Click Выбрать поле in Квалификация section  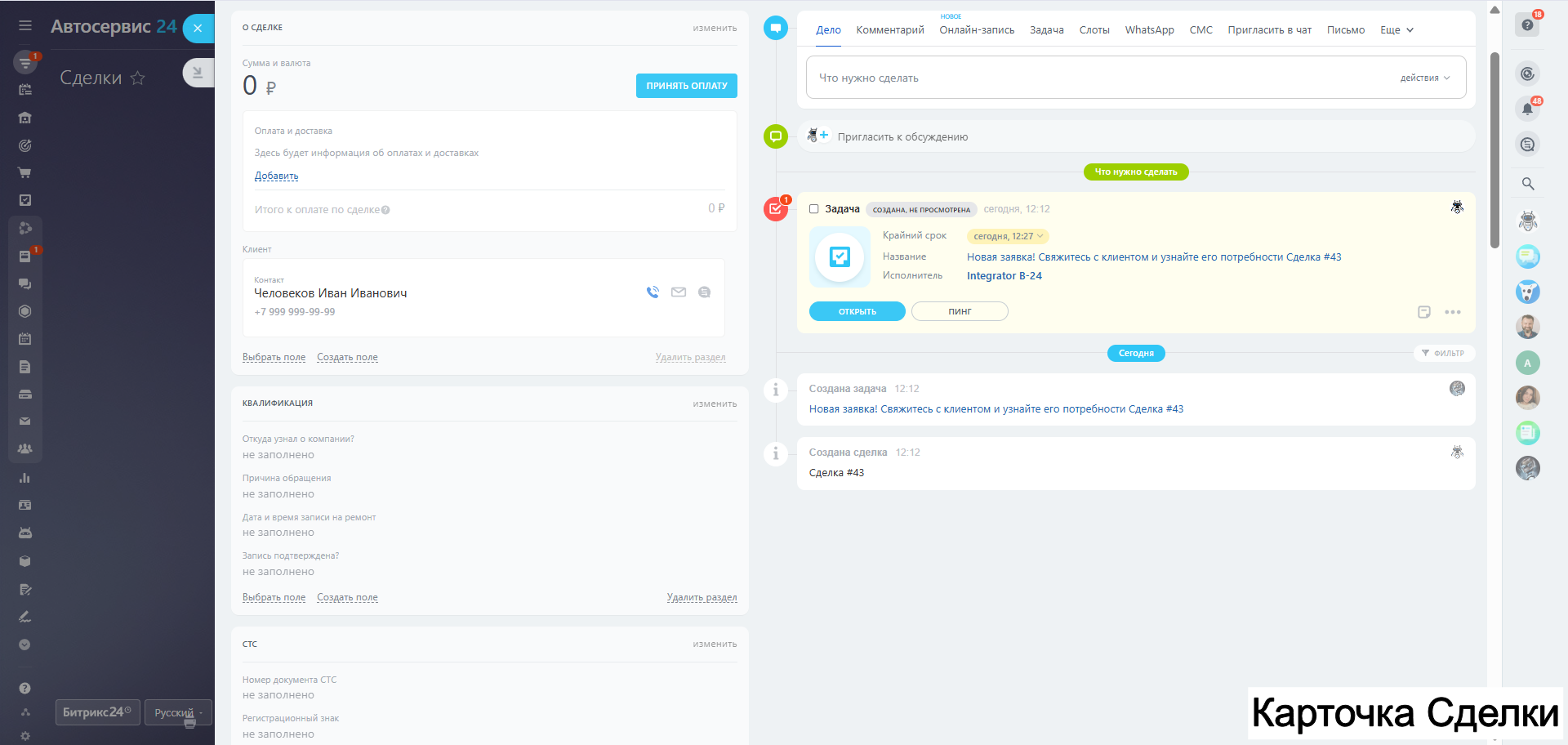click(x=274, y=597)
